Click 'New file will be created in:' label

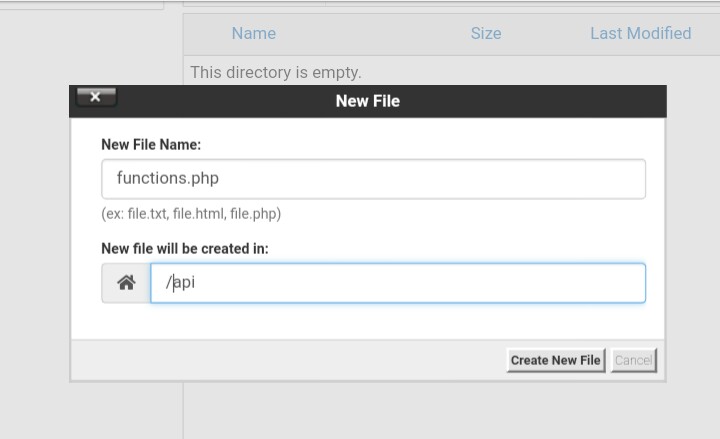(185, 248)
